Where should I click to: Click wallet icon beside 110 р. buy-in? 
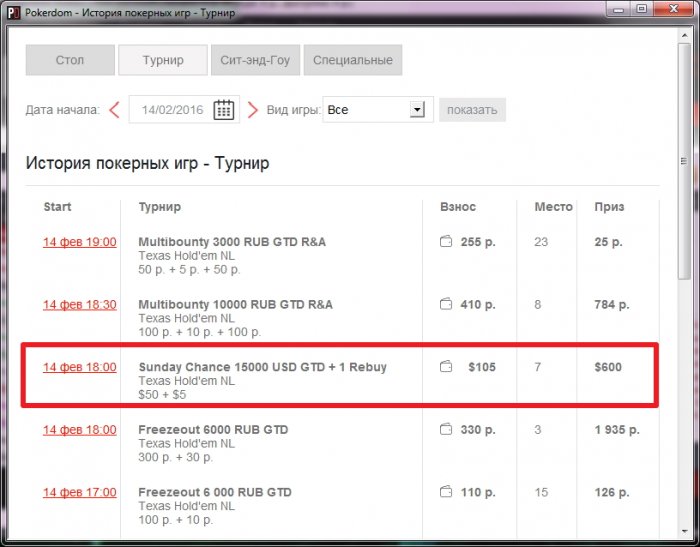(x=446, y=492)
